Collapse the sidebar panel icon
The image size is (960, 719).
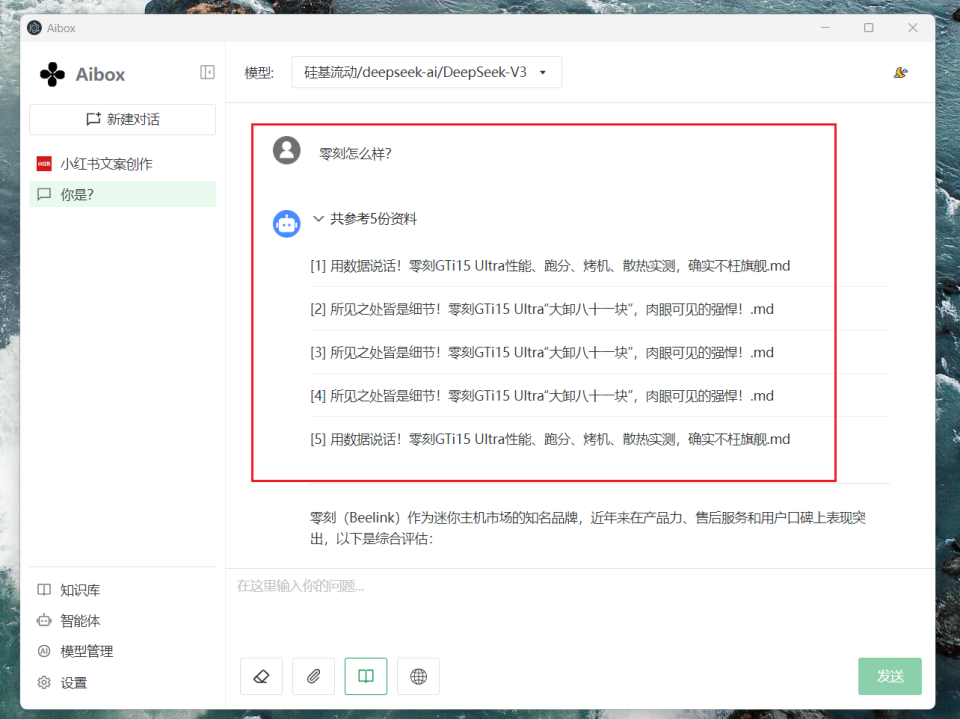click(207, 72)
